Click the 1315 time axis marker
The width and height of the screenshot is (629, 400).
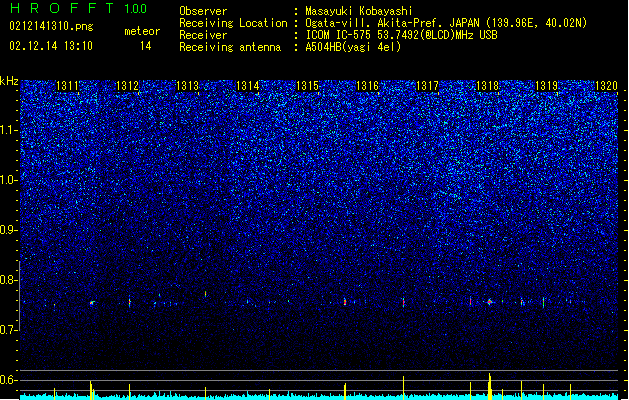307,86
